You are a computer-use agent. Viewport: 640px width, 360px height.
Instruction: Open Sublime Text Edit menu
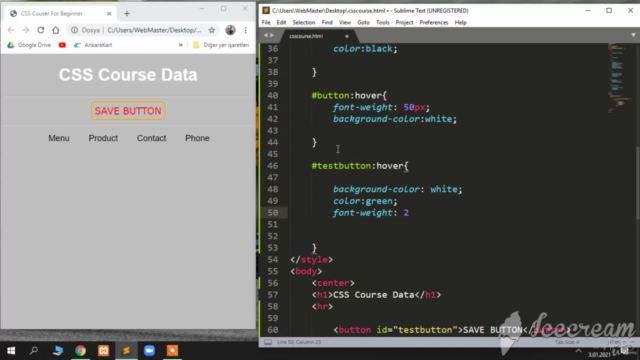(281, 22)
